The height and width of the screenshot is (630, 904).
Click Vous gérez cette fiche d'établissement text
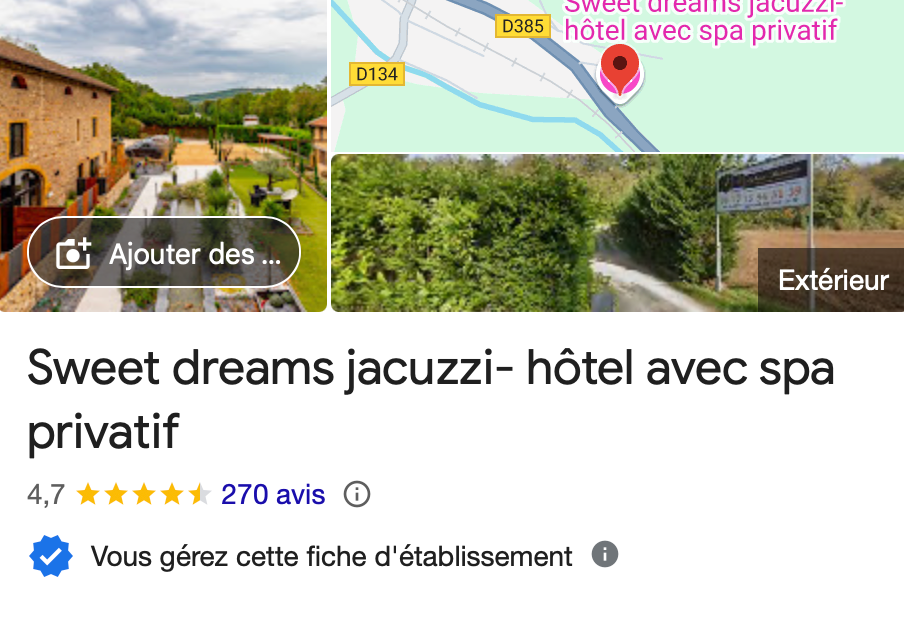pyautogui.click(x=332, y=556)
